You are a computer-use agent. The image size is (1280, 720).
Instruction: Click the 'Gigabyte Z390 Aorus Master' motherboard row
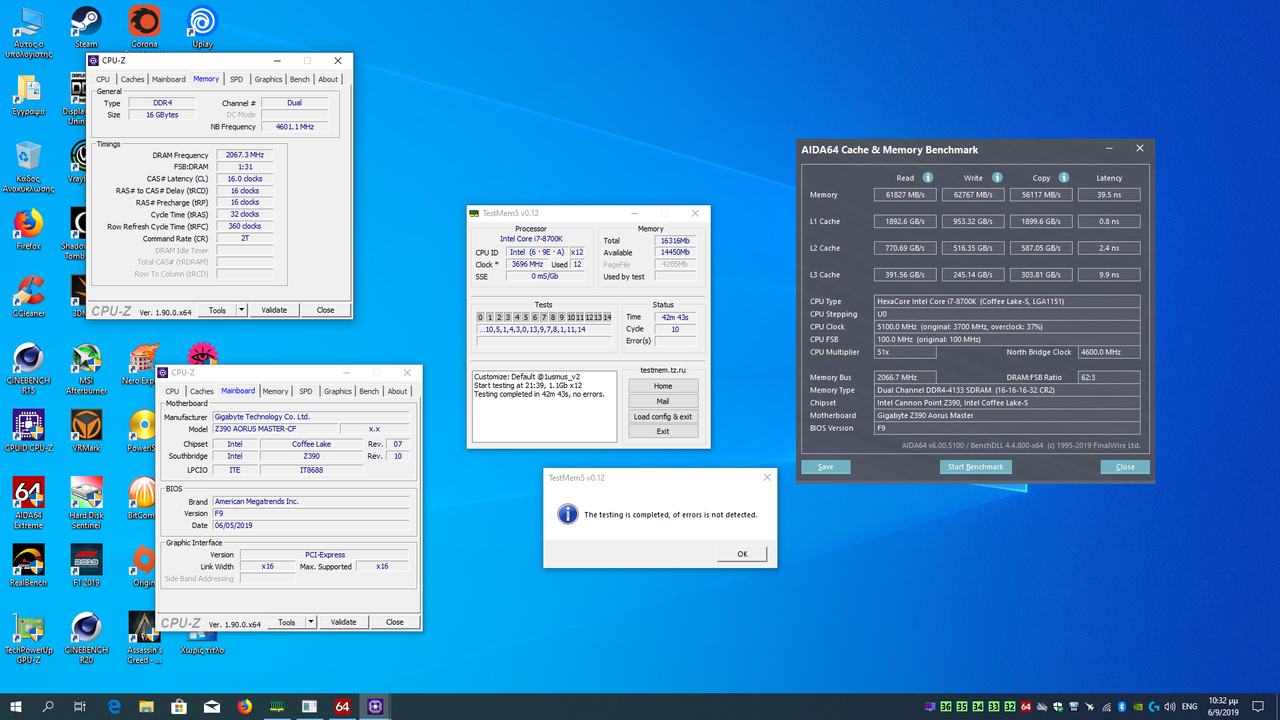point(1008,415)
